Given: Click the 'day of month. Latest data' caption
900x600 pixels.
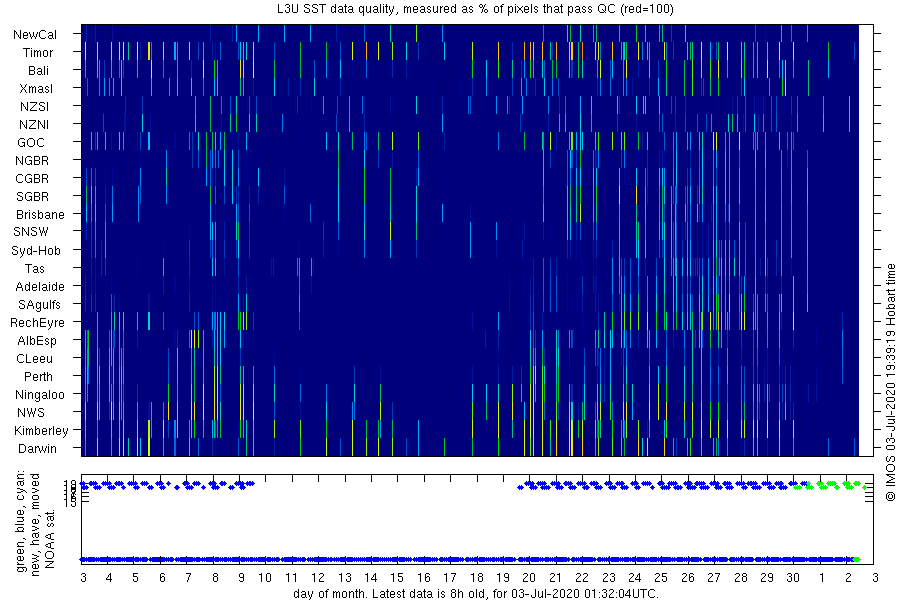Looking at the screenshot, I should [476, 593].
